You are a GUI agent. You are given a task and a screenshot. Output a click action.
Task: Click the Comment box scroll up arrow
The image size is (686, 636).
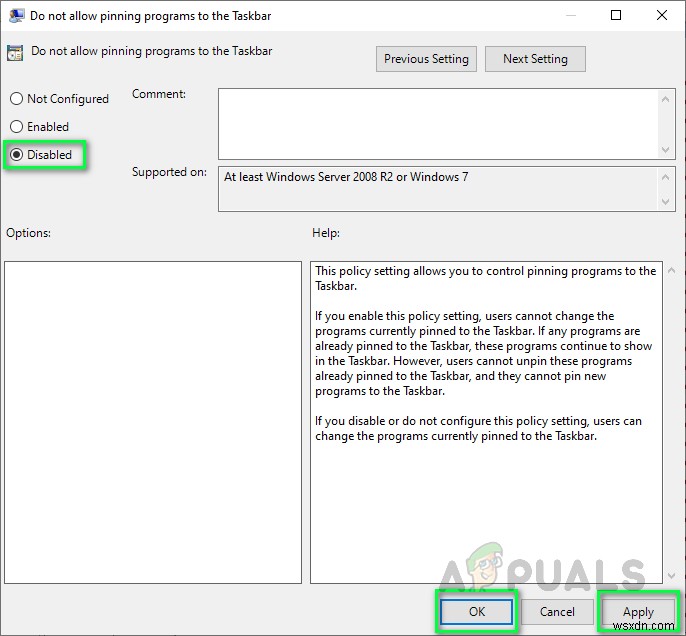click(x=665, y=99)
